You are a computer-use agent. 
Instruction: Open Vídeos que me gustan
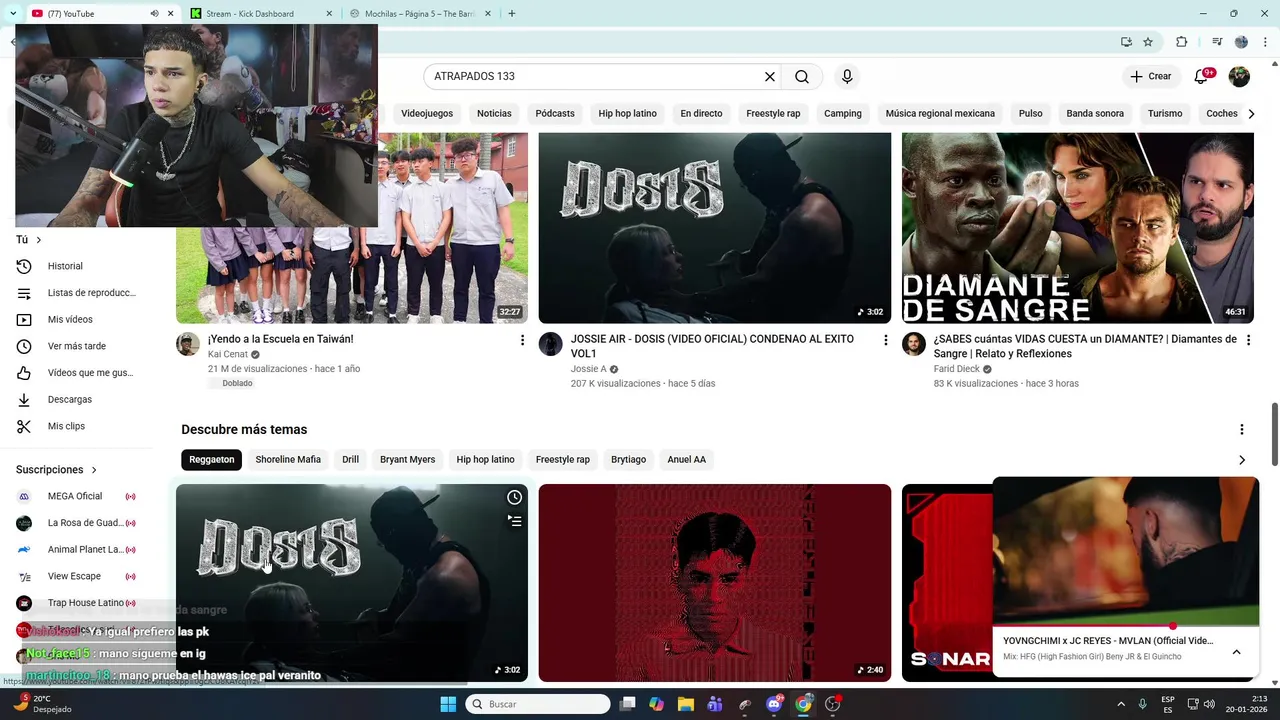click(75, 373)
